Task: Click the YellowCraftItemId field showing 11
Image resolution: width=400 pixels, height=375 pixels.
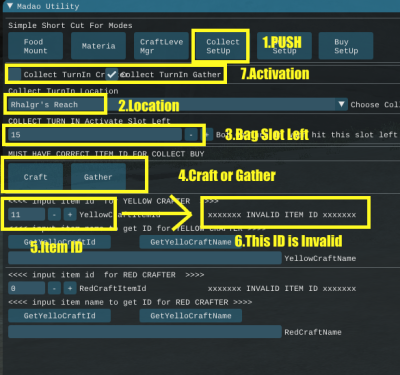Action: 26,214
